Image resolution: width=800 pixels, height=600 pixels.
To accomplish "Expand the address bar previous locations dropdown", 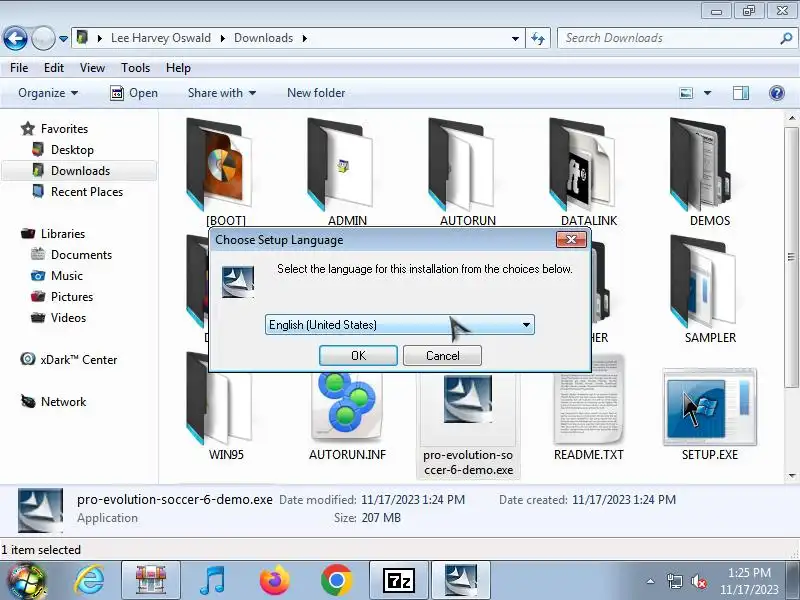I will 515,38.
